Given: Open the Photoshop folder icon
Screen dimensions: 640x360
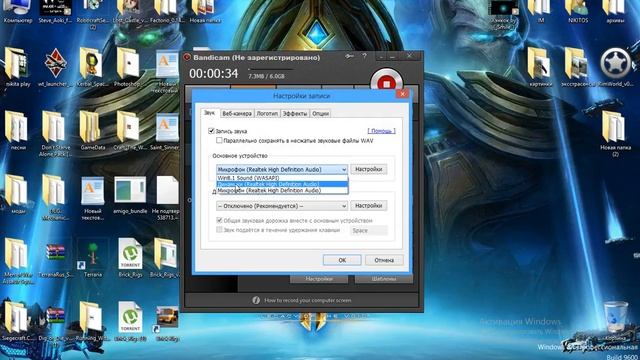Looking at the screenshot, I should click(x=129, y=67).
